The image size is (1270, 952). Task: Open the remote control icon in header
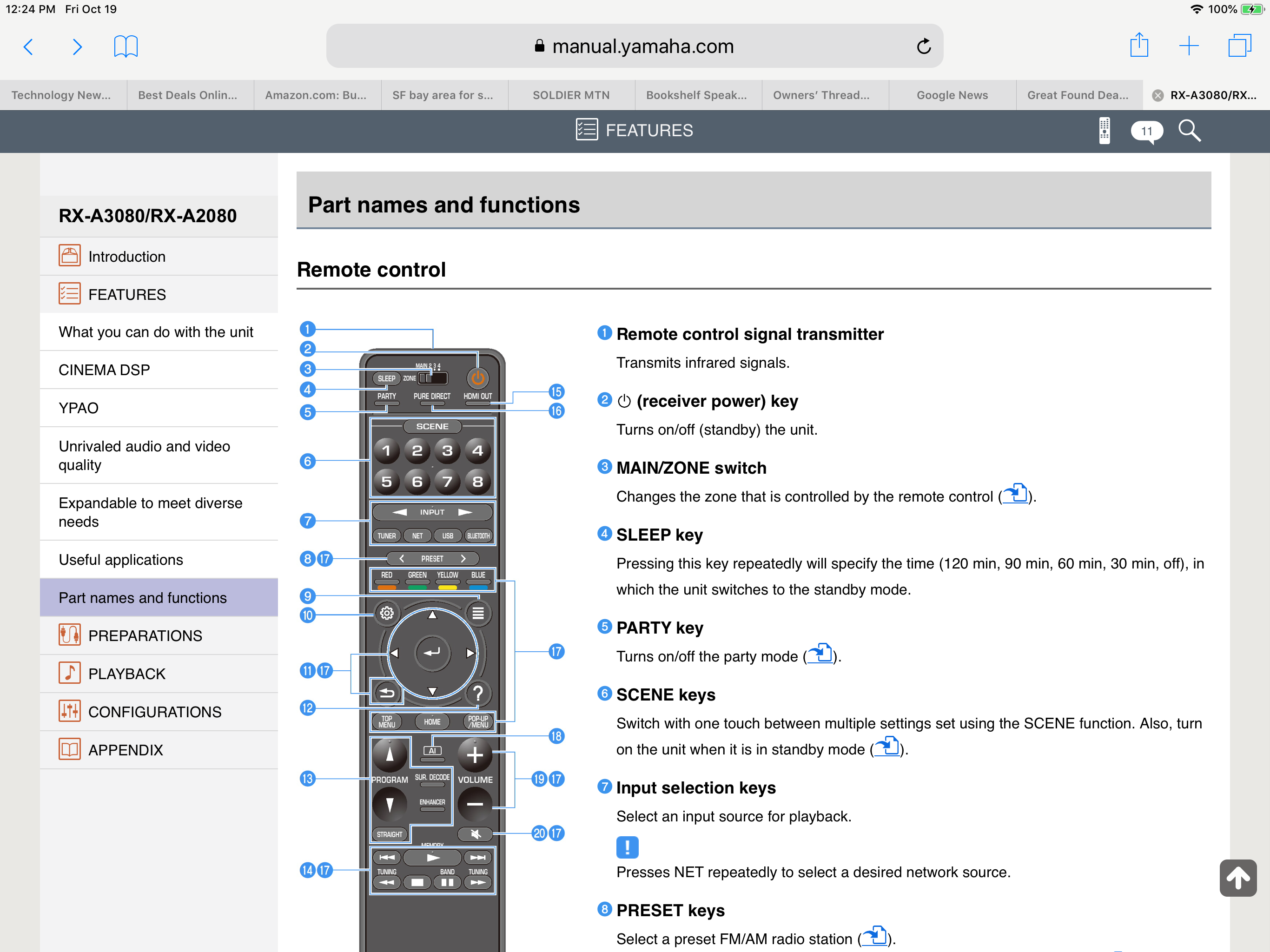(1104, 130)
